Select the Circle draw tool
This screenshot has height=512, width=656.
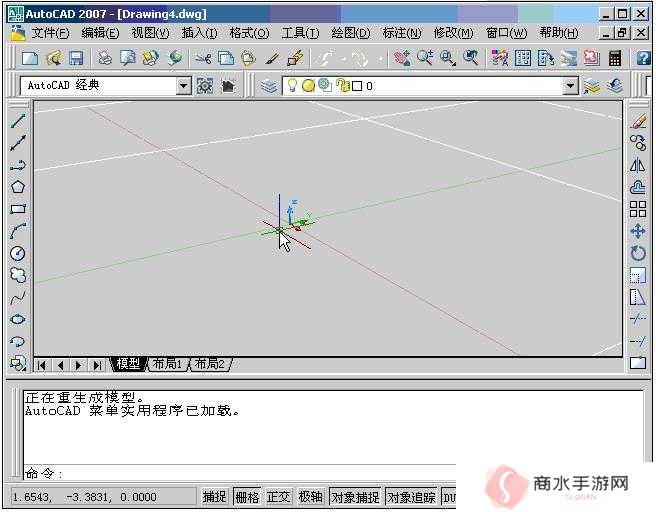tap(18, 253)
